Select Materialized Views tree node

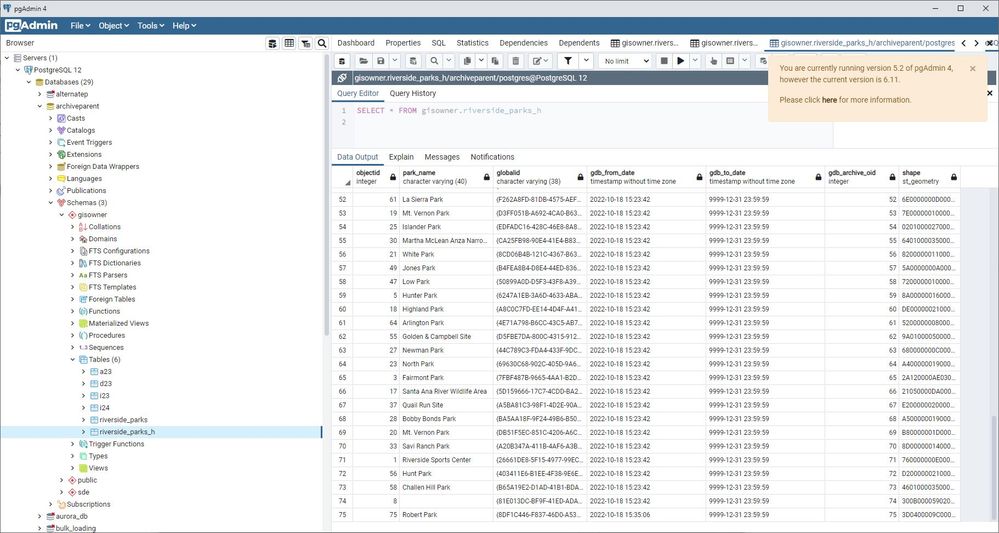pyautogui.click(x=119, y=323)
